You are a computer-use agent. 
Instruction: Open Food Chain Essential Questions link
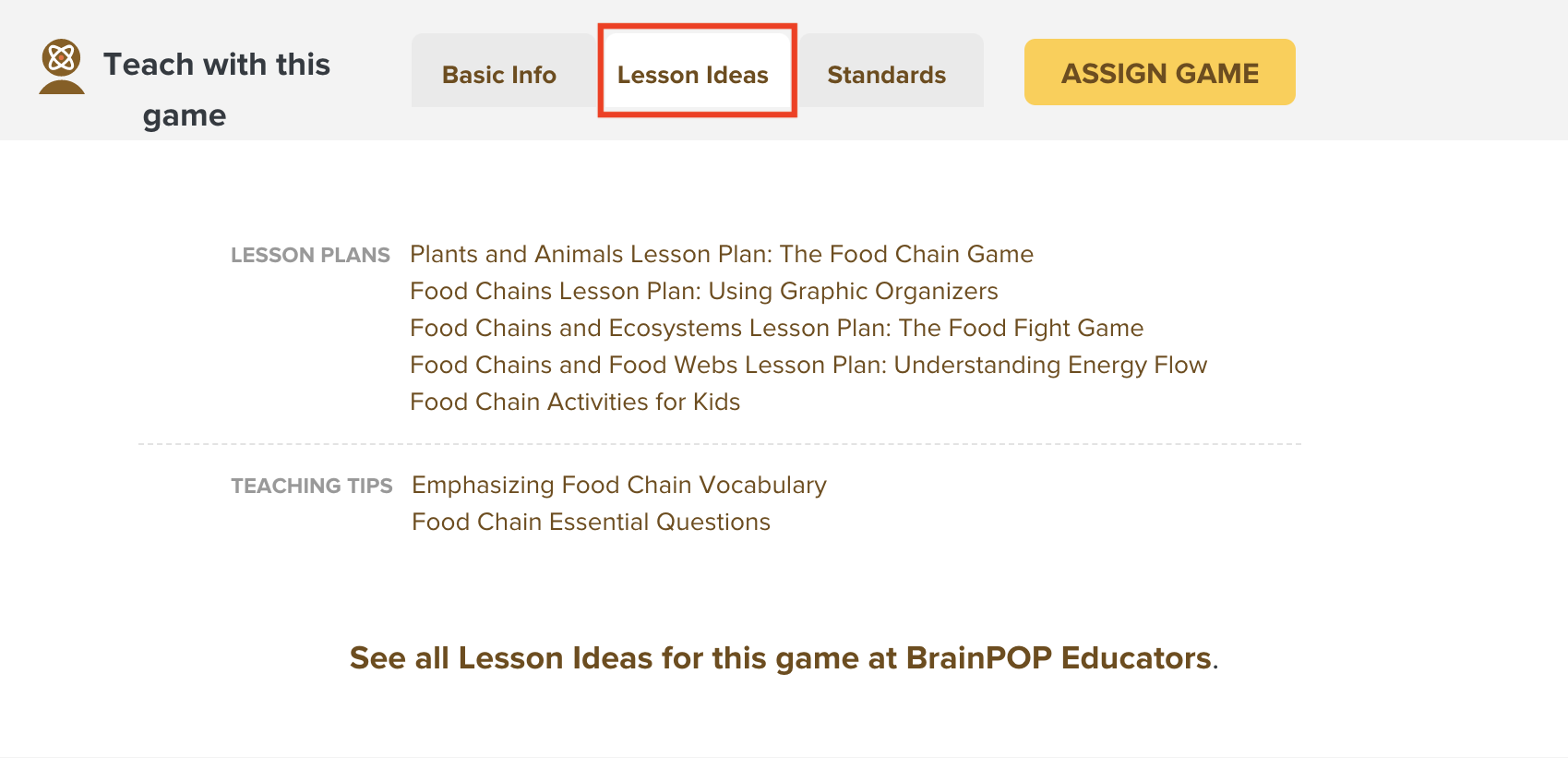(x=591, y=522)
